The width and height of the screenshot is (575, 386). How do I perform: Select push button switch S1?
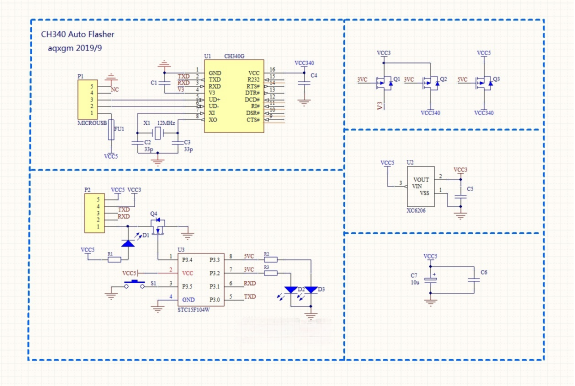pyautogui.click(x=135, y=284)
